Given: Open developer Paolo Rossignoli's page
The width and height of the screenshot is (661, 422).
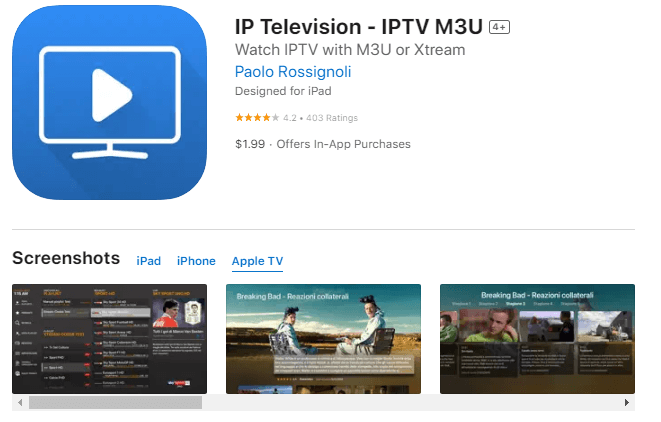Looking at the screenshot, I should [292, 72].
